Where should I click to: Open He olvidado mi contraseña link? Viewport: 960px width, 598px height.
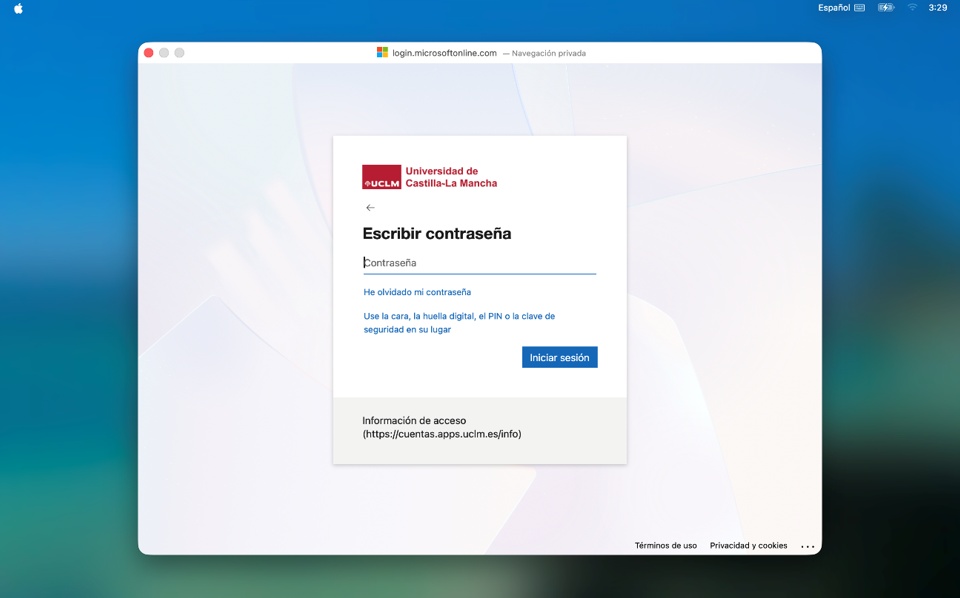tap(417, 292)
